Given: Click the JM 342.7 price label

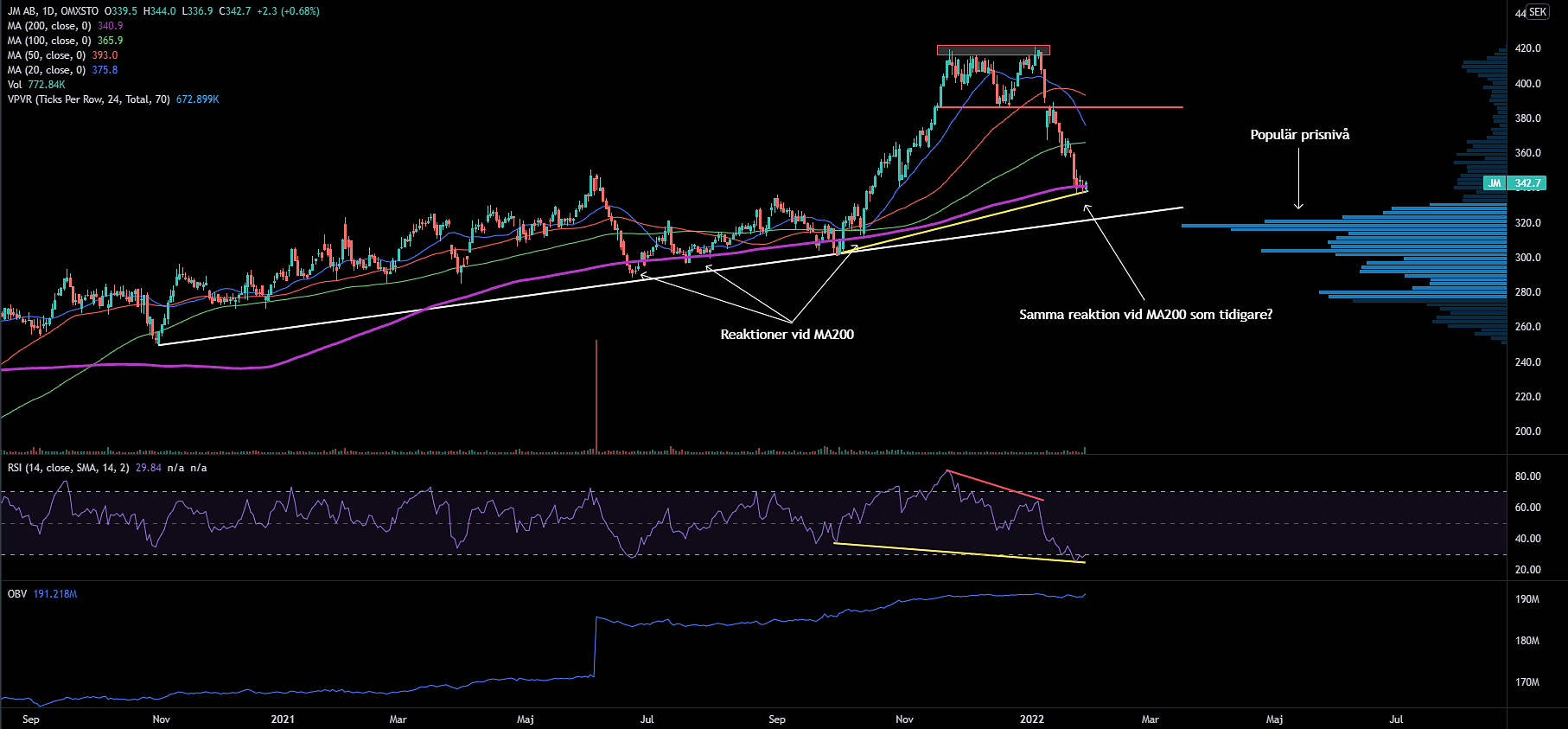Looking at the screenshot, I should [x=1514, y=183].
